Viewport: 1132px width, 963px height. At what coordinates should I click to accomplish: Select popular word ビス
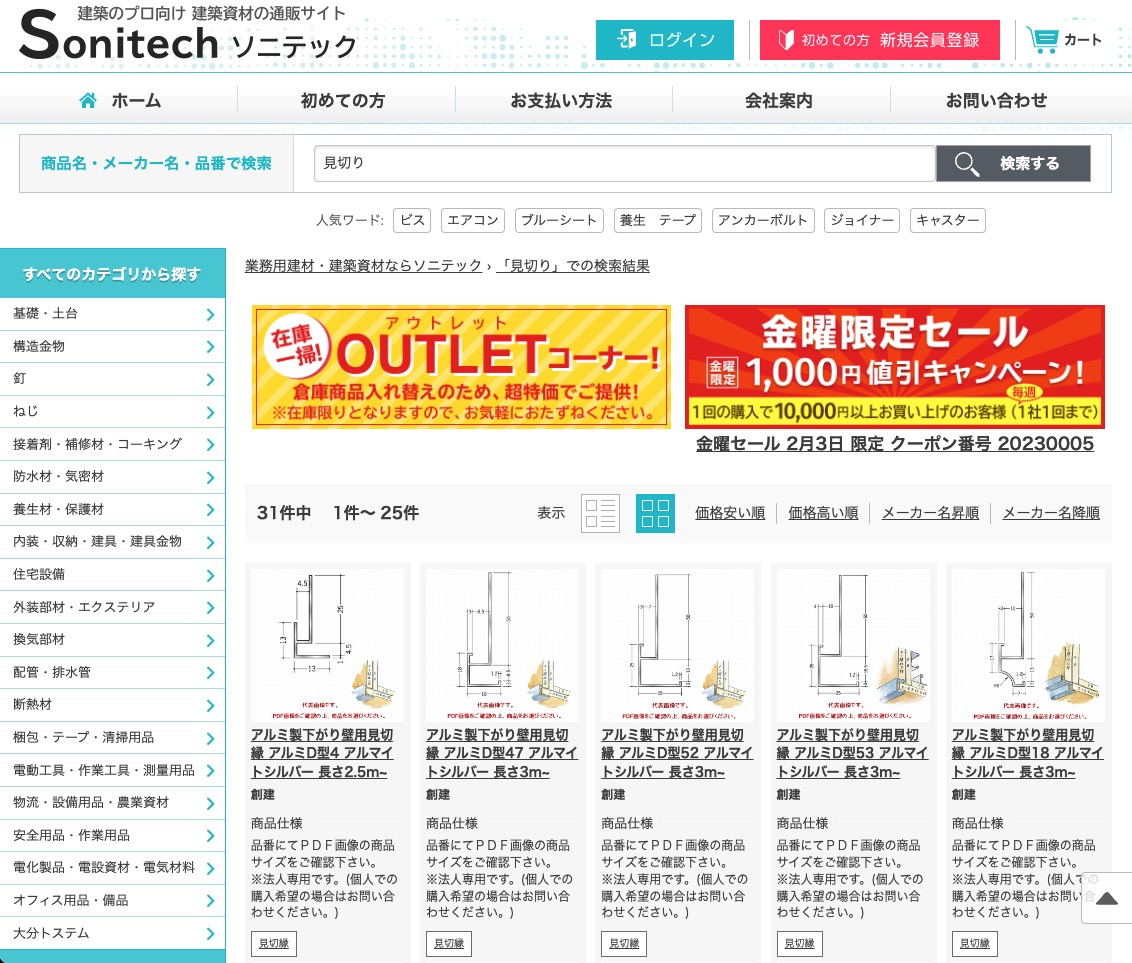[x=412, y=220]
